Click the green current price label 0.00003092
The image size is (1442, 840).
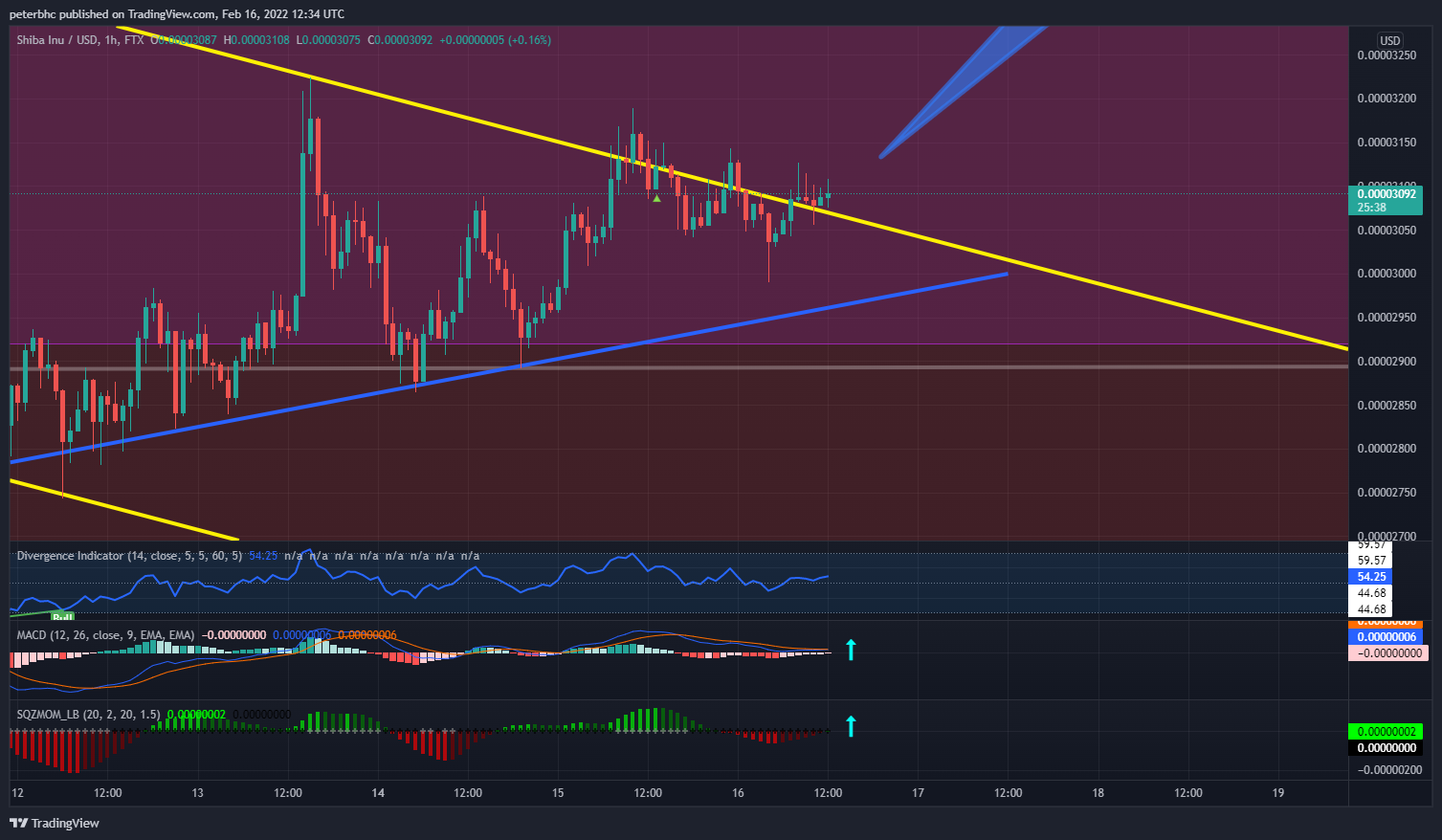1386,194
